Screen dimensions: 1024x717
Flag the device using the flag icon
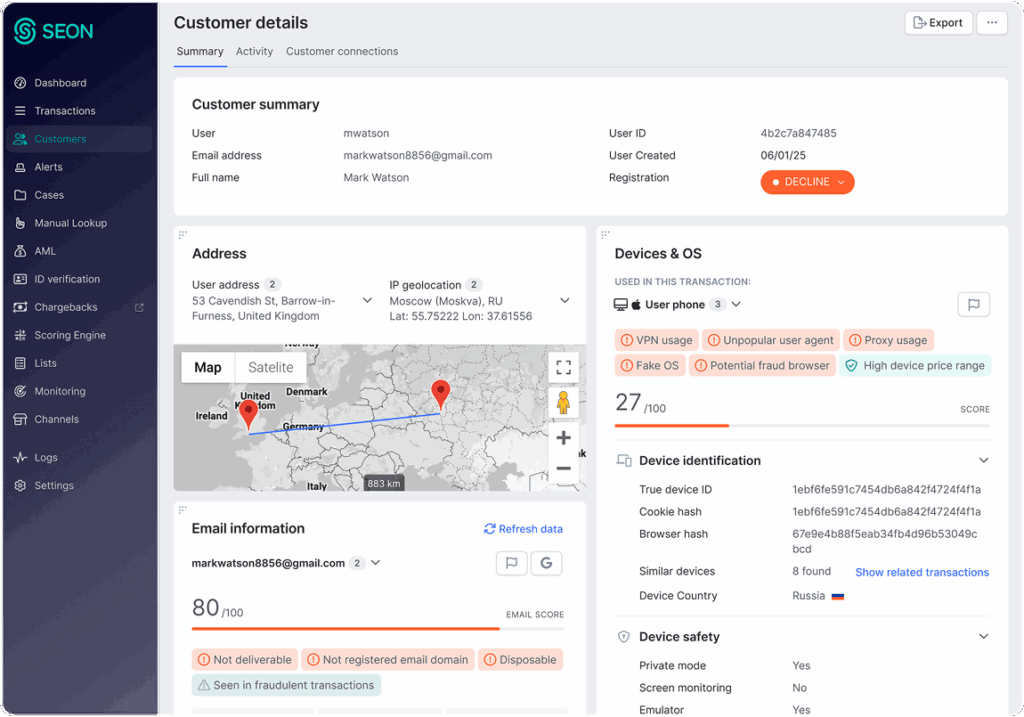[x=973, y=305]
